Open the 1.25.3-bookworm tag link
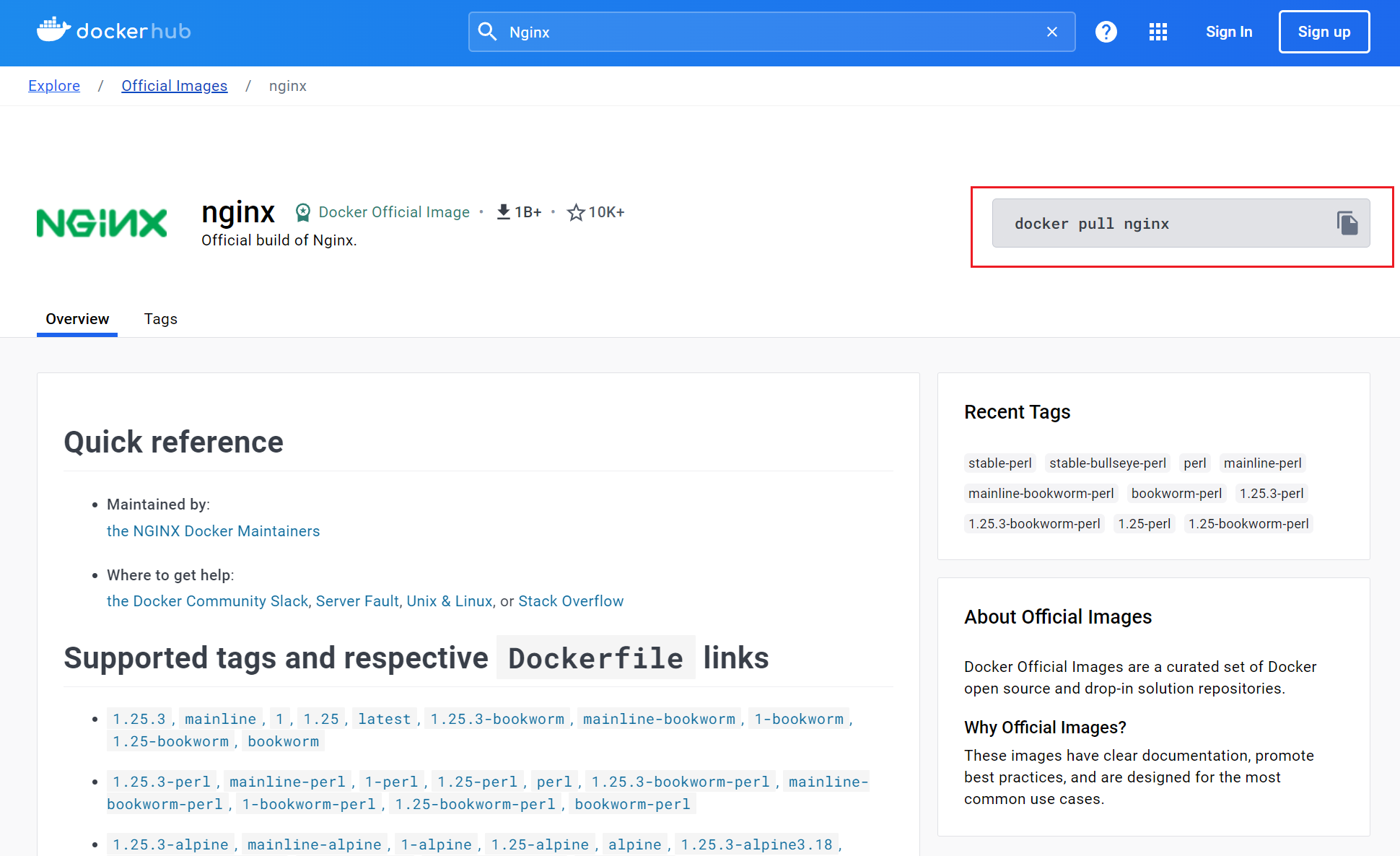 coord(497,719)
